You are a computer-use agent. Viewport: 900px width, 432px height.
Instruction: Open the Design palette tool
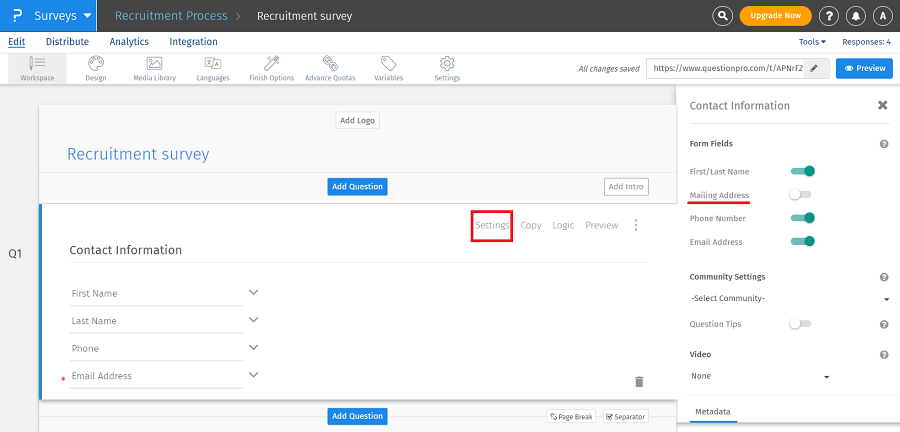pos(96,68)
